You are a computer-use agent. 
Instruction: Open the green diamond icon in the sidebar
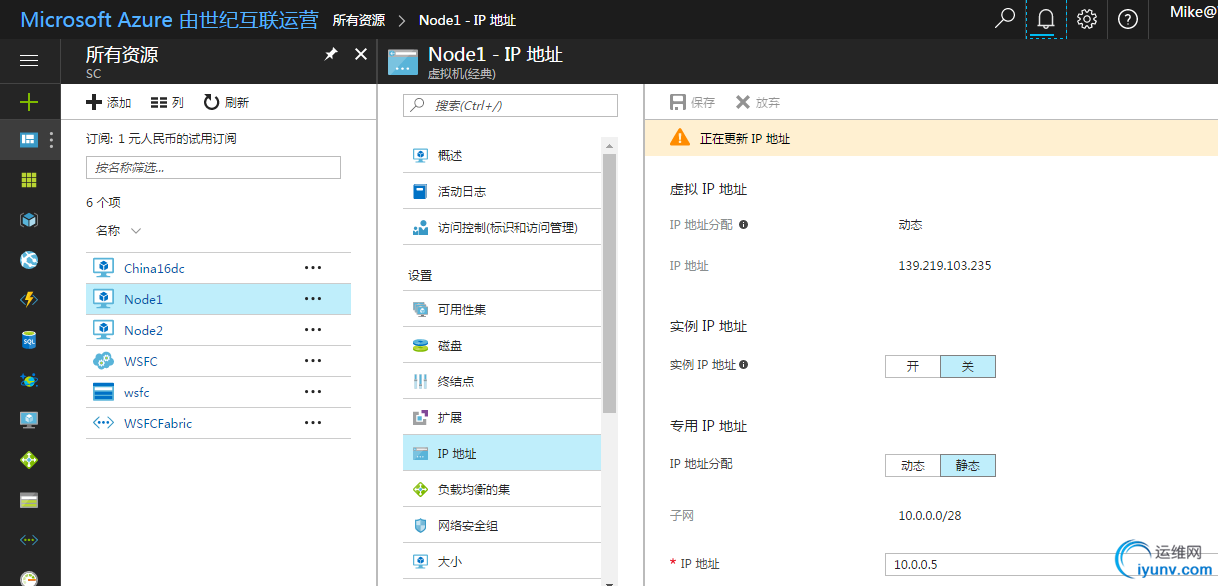tap(29, 460)
